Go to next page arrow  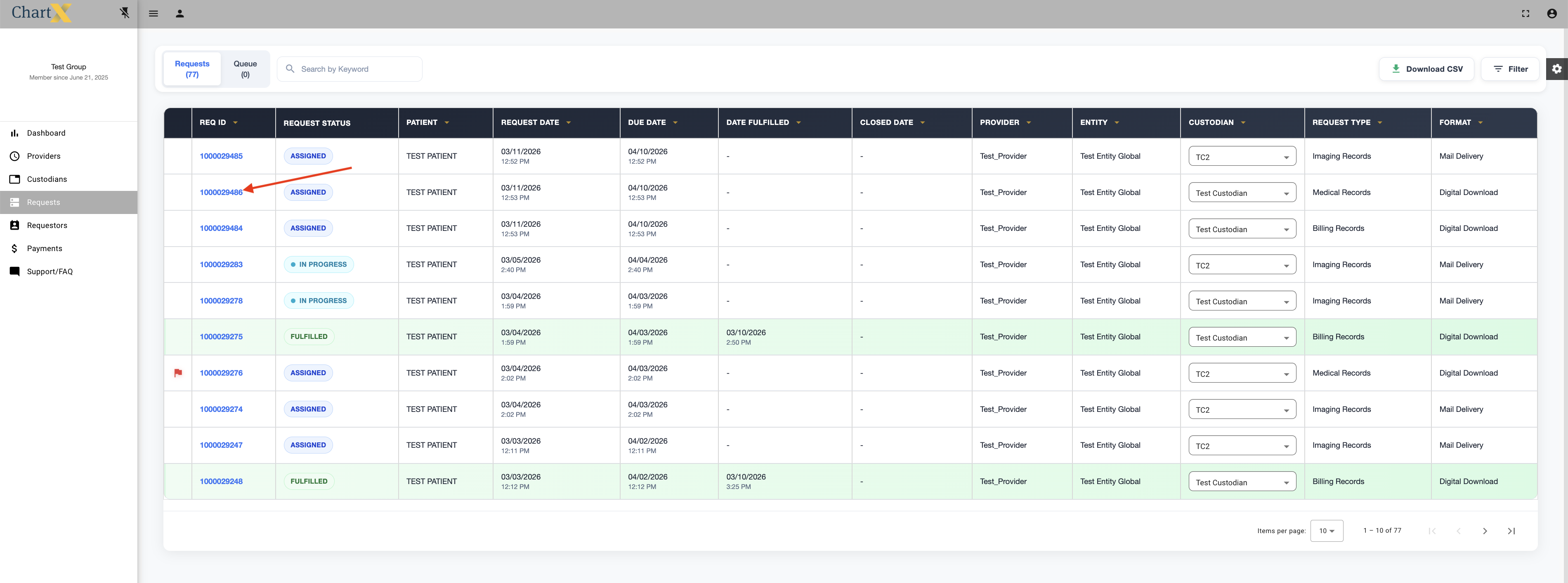coord(1485,531)
